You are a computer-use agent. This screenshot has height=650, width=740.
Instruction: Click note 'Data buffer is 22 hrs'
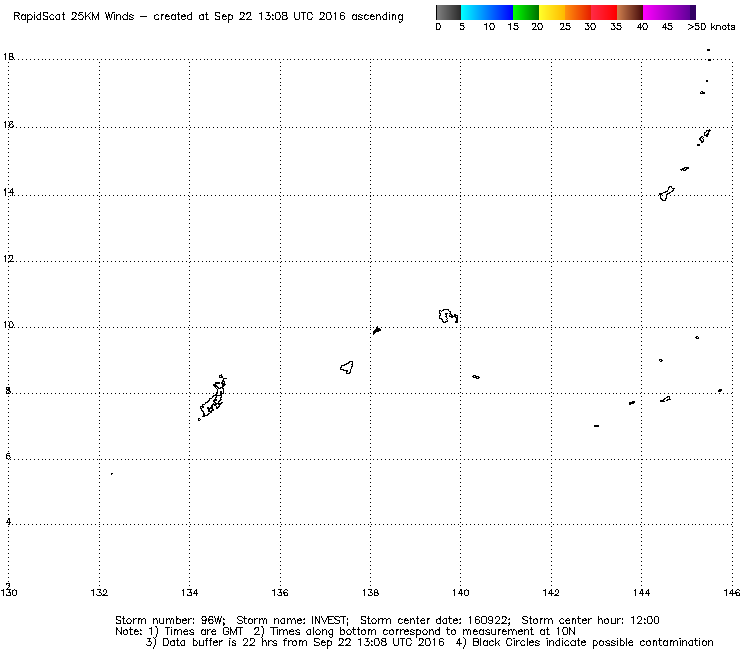point(209,642)
